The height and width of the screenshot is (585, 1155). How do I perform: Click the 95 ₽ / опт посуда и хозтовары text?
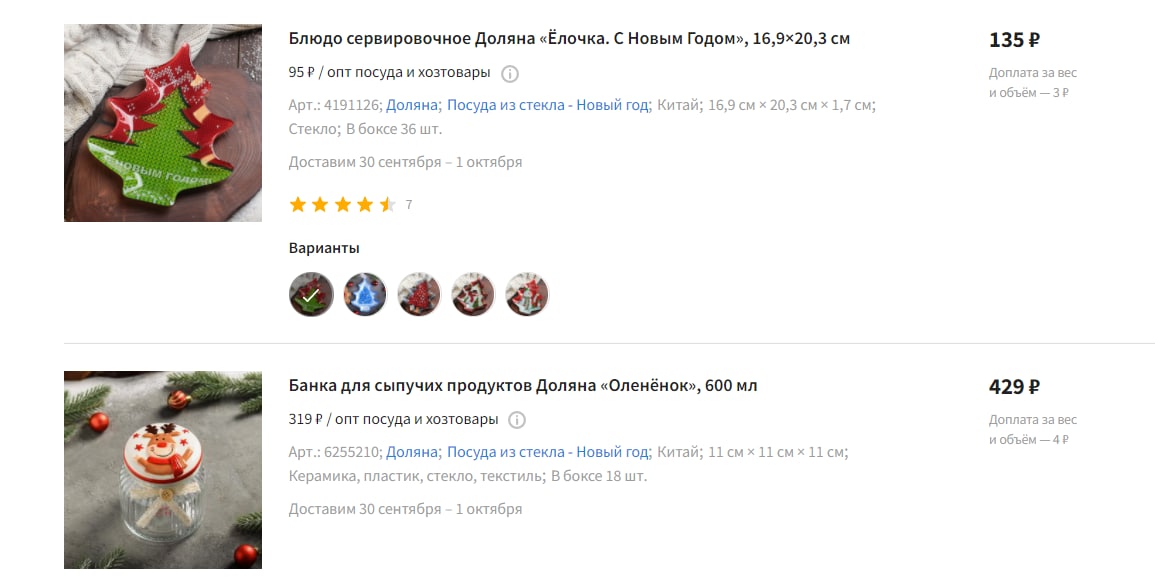click(x=390, y=72)
